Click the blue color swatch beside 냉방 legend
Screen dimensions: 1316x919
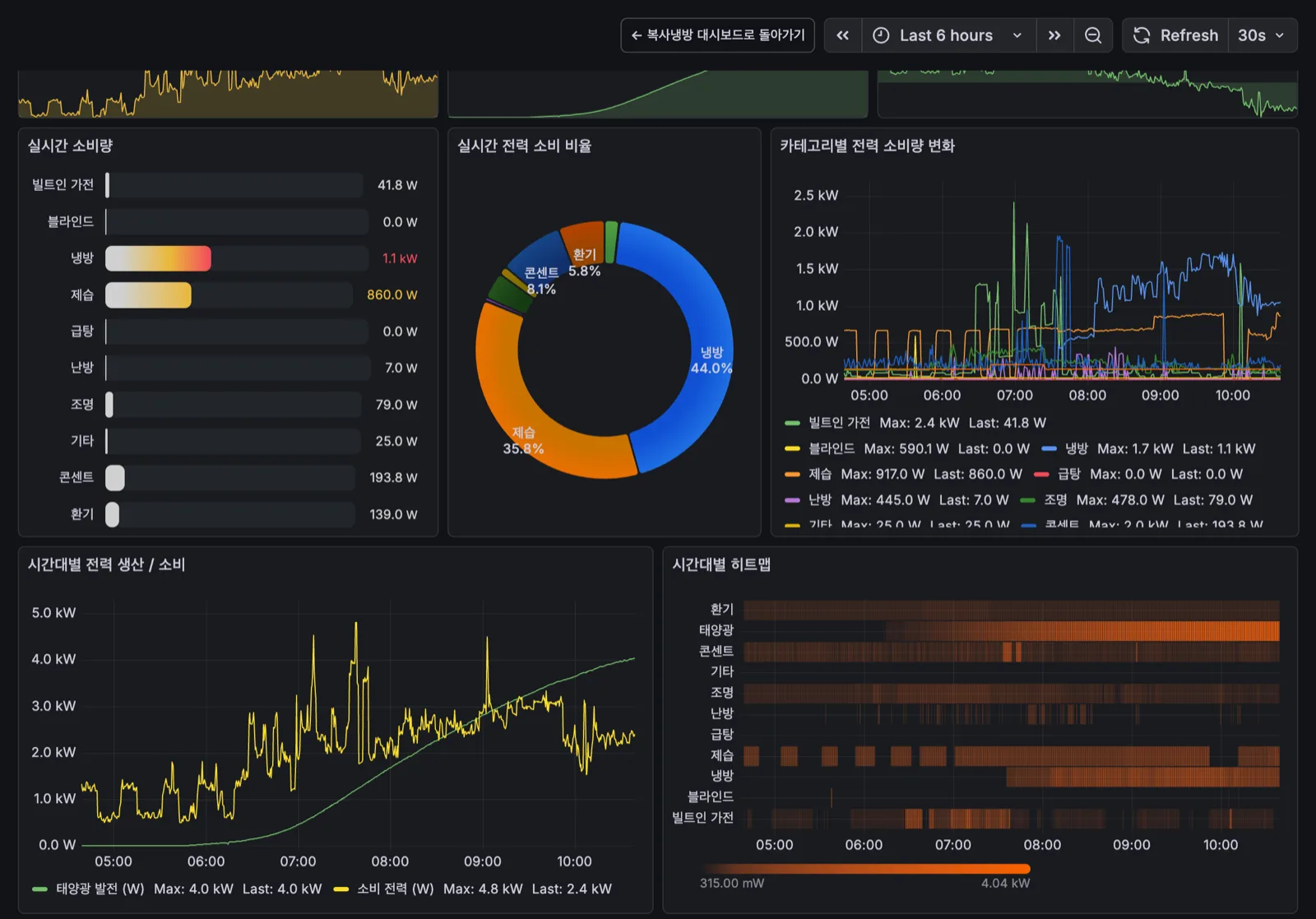tap(1049, 448)
